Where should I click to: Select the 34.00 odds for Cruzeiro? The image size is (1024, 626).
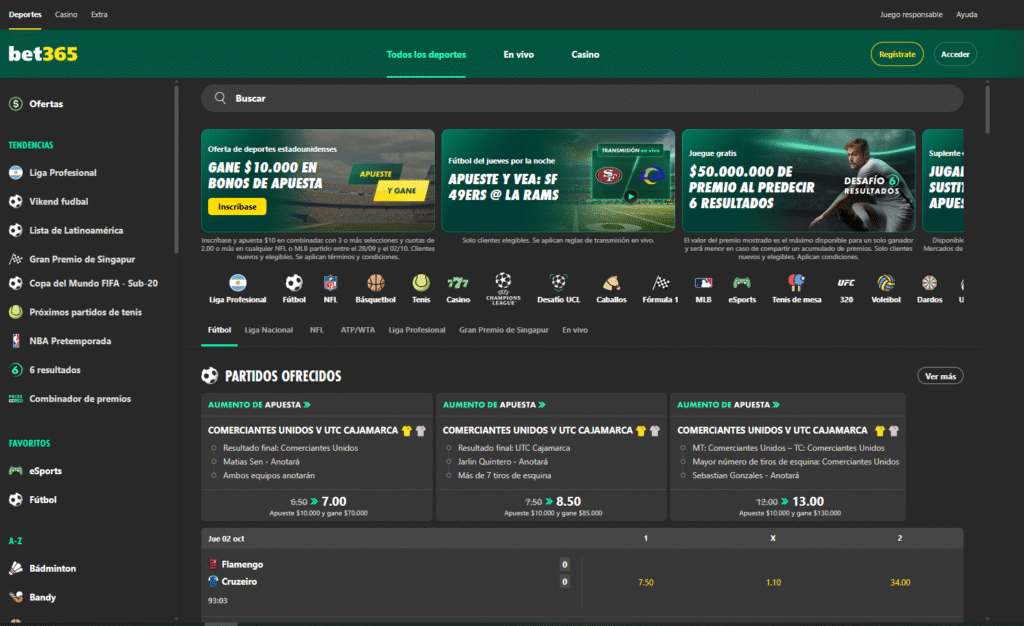899,581
